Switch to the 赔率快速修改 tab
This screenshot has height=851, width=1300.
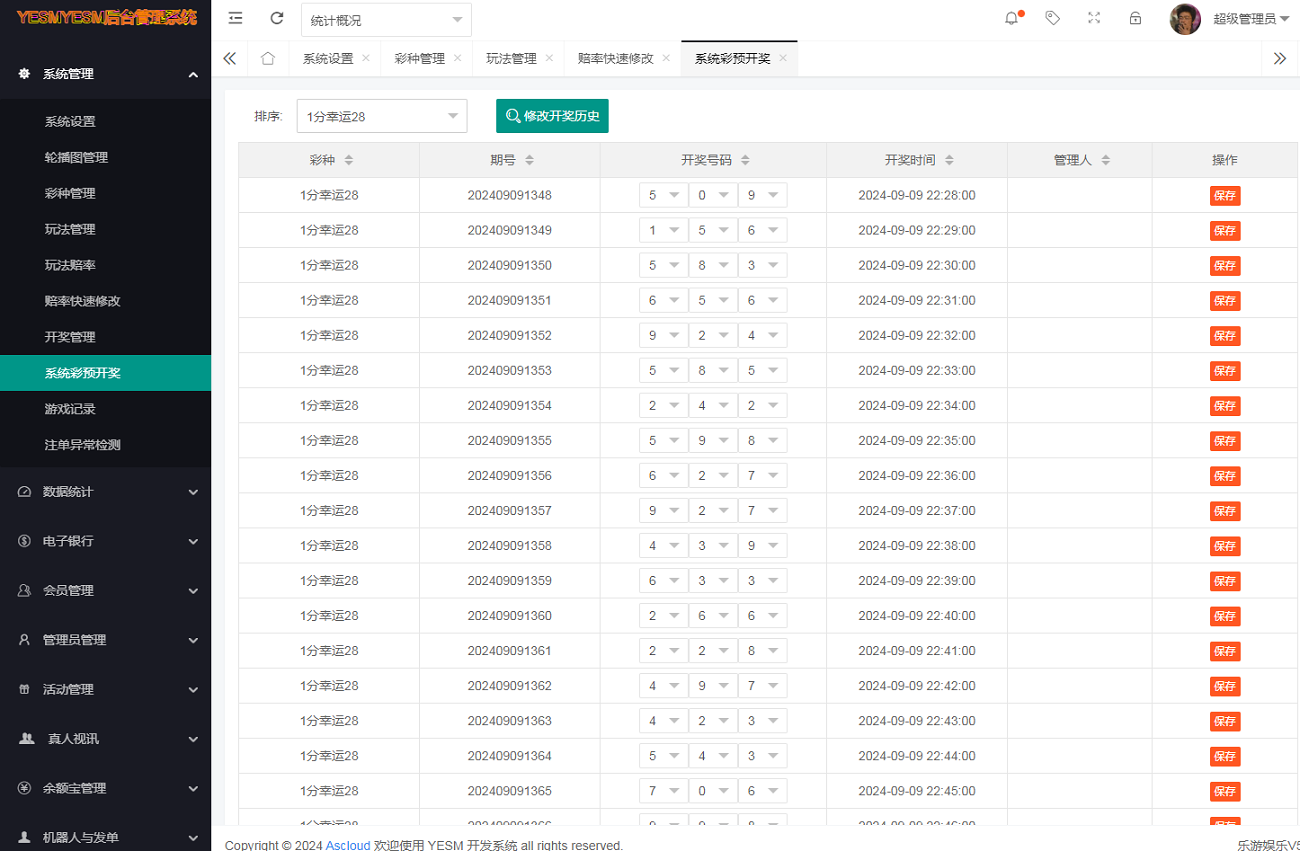615,58
